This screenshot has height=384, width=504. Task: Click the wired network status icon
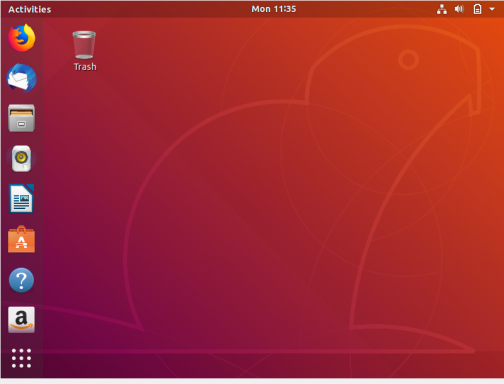tap(442, 9)
